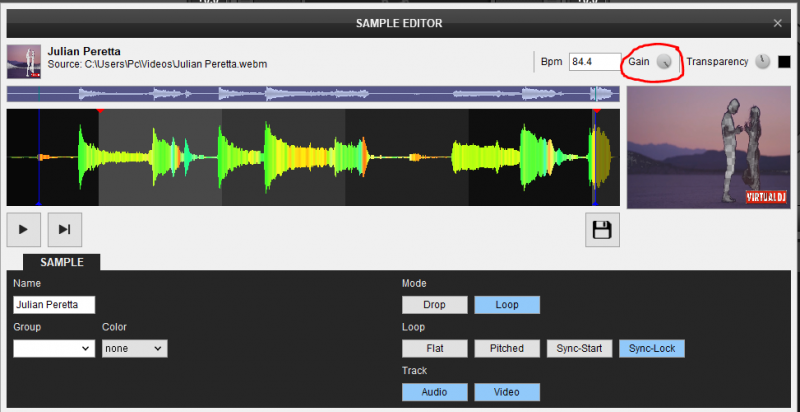Click the video preview image
This screenshot has width=800, height=412.
(x=709, y=147)
